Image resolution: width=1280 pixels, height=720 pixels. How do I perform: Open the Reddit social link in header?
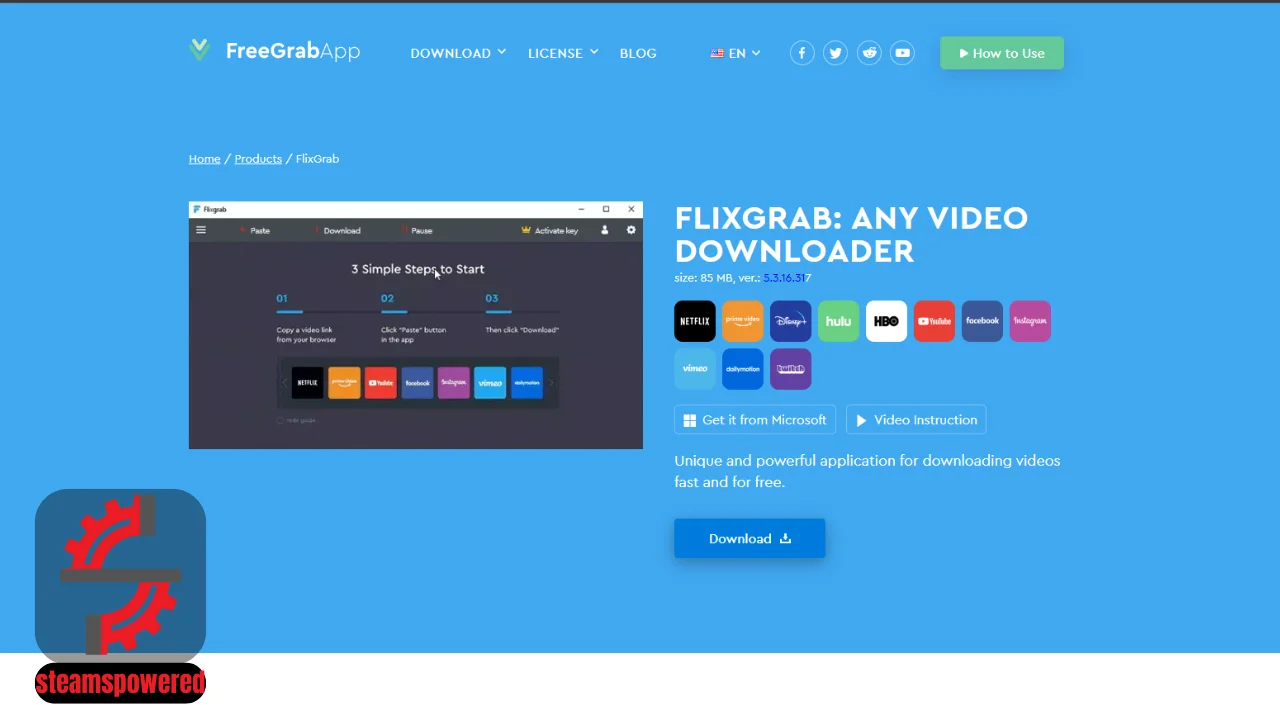(870, 53)
